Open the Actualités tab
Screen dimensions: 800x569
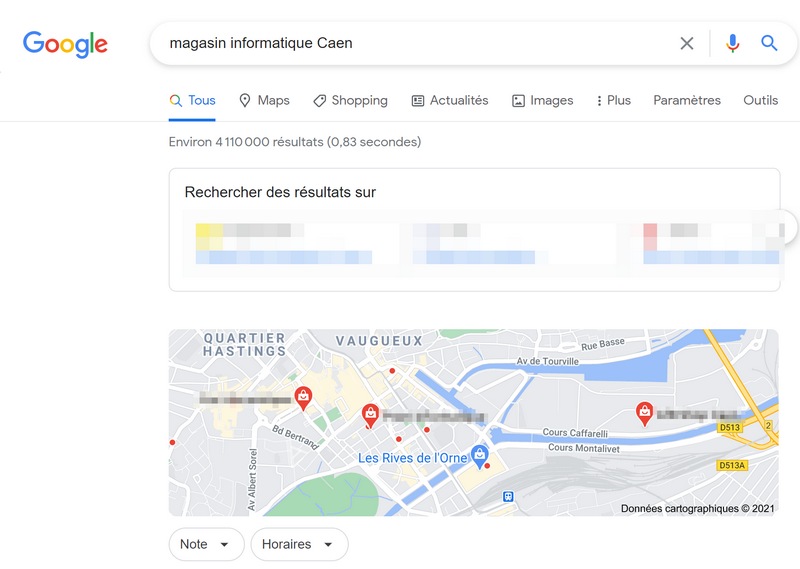coord(450,101)
